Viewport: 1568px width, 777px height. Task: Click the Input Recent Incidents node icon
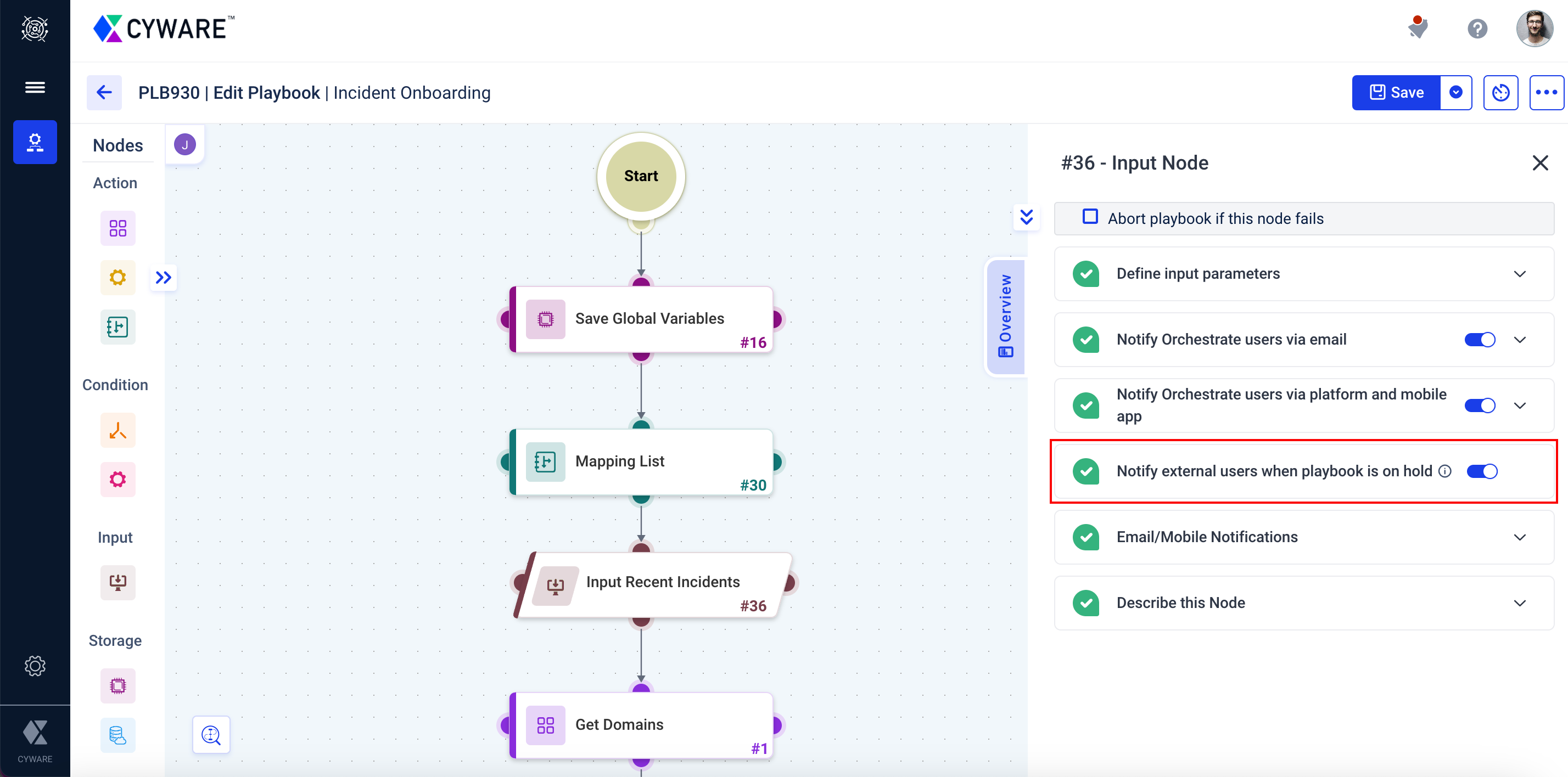point(555,584)
